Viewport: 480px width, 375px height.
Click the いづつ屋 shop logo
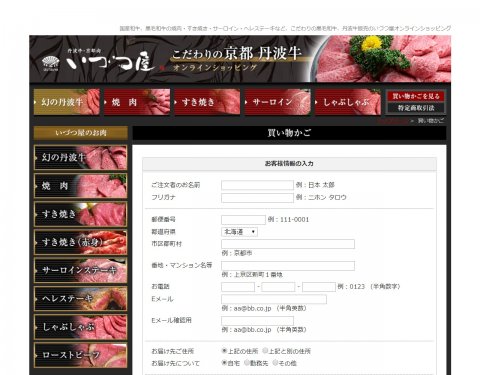point(97,60)
